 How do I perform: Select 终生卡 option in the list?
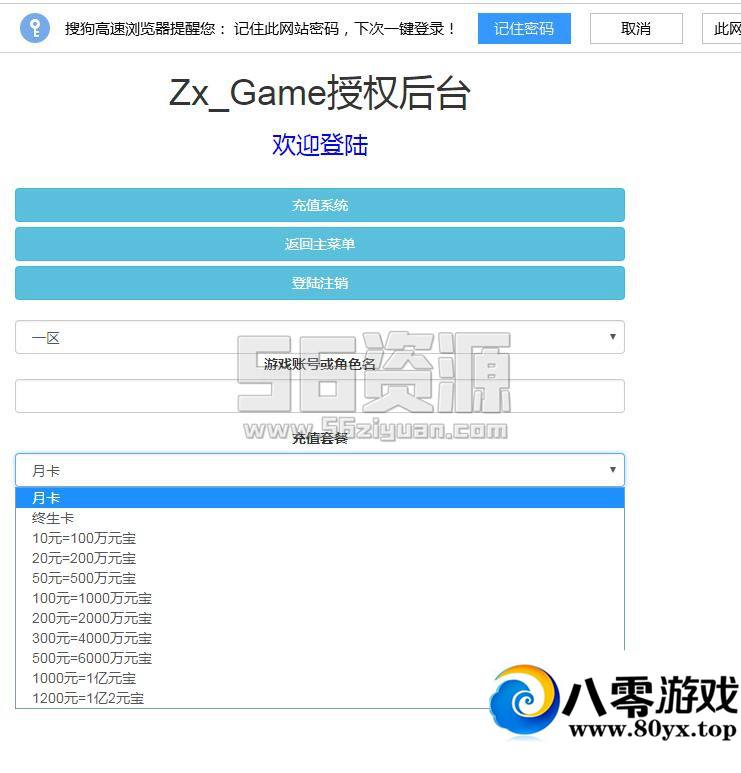53,518
